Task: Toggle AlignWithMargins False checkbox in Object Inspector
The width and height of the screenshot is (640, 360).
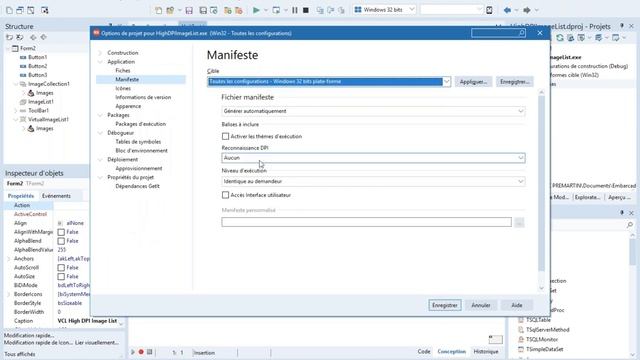Action: tap(61, 232)
